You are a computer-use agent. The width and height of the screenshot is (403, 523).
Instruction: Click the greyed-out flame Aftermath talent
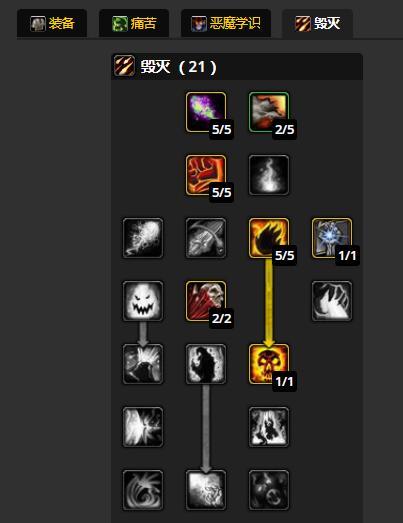click(269, 175)
